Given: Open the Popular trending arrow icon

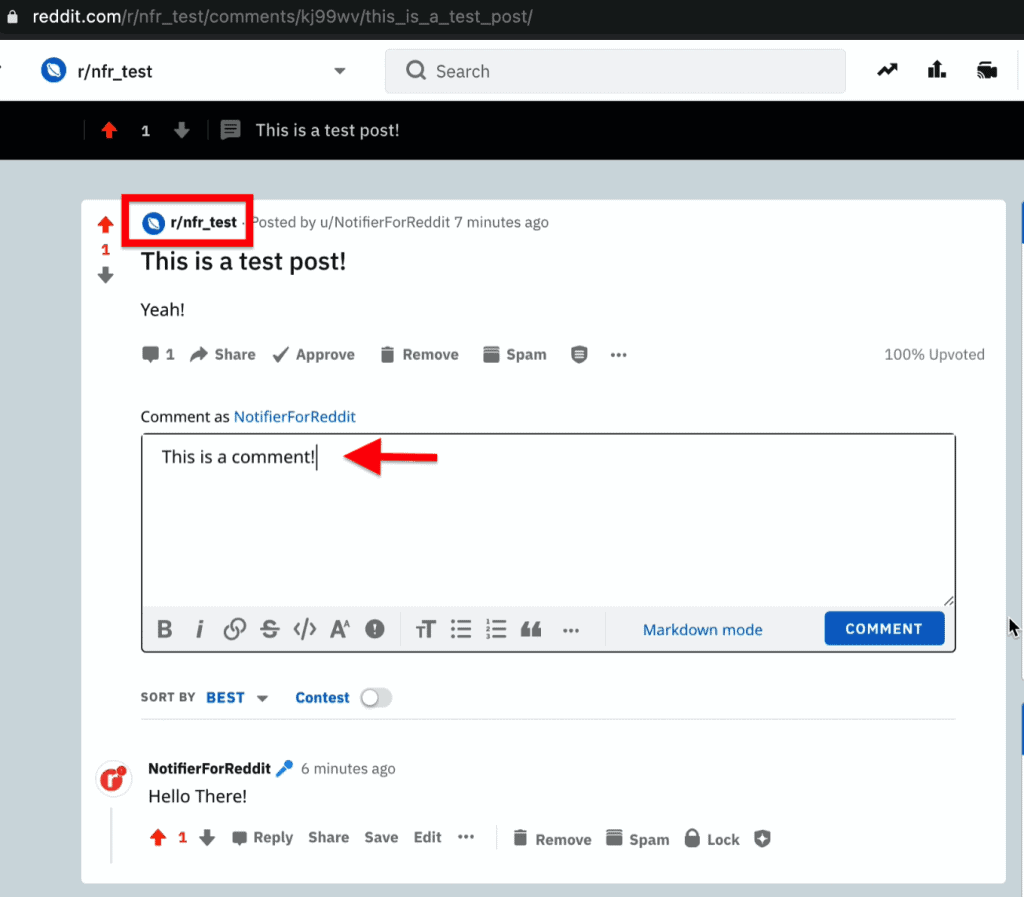Looking at the screenshot, I should (x=887, y=70).
